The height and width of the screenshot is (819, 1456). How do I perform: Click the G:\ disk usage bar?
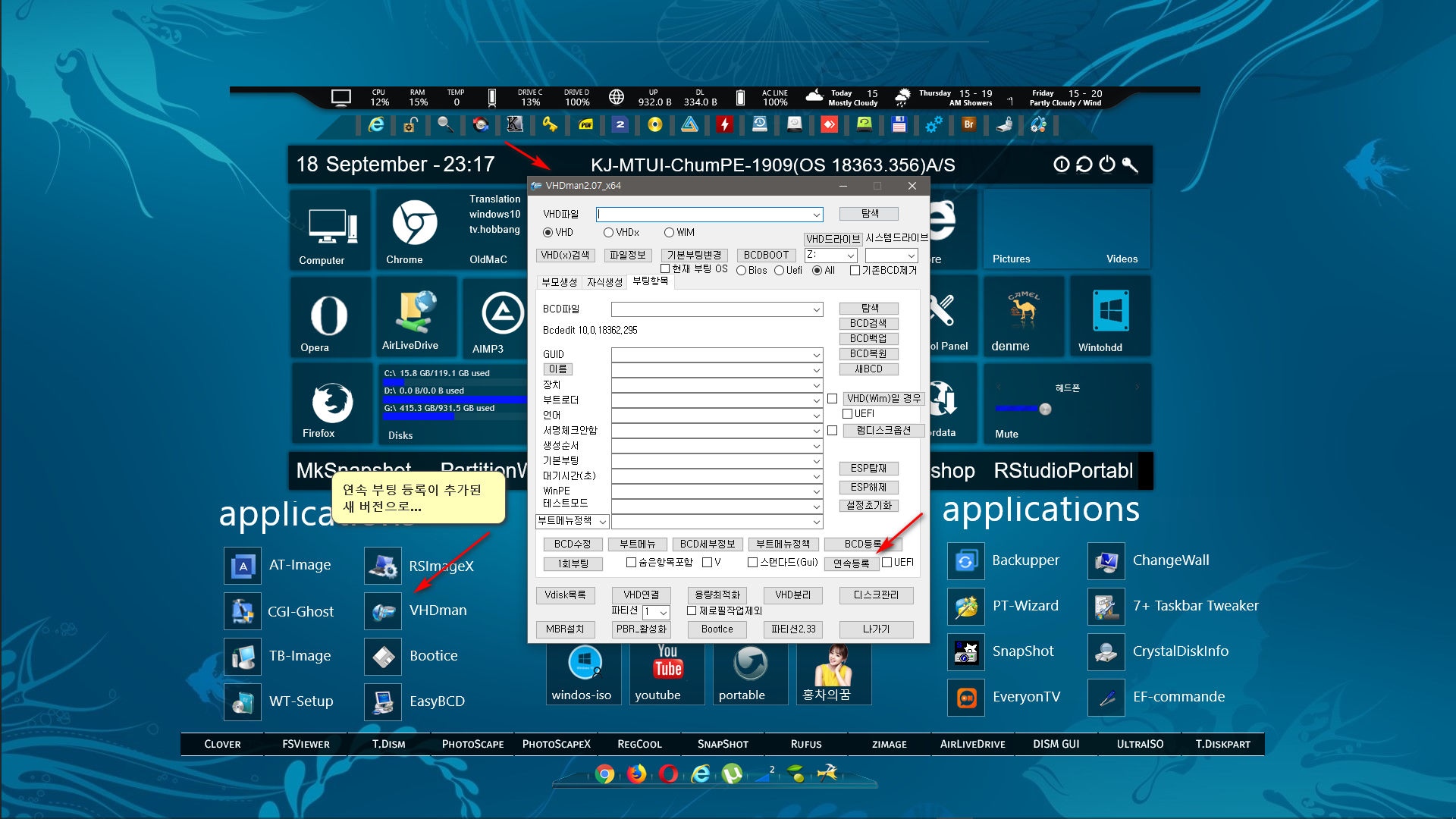click(454, 415)
